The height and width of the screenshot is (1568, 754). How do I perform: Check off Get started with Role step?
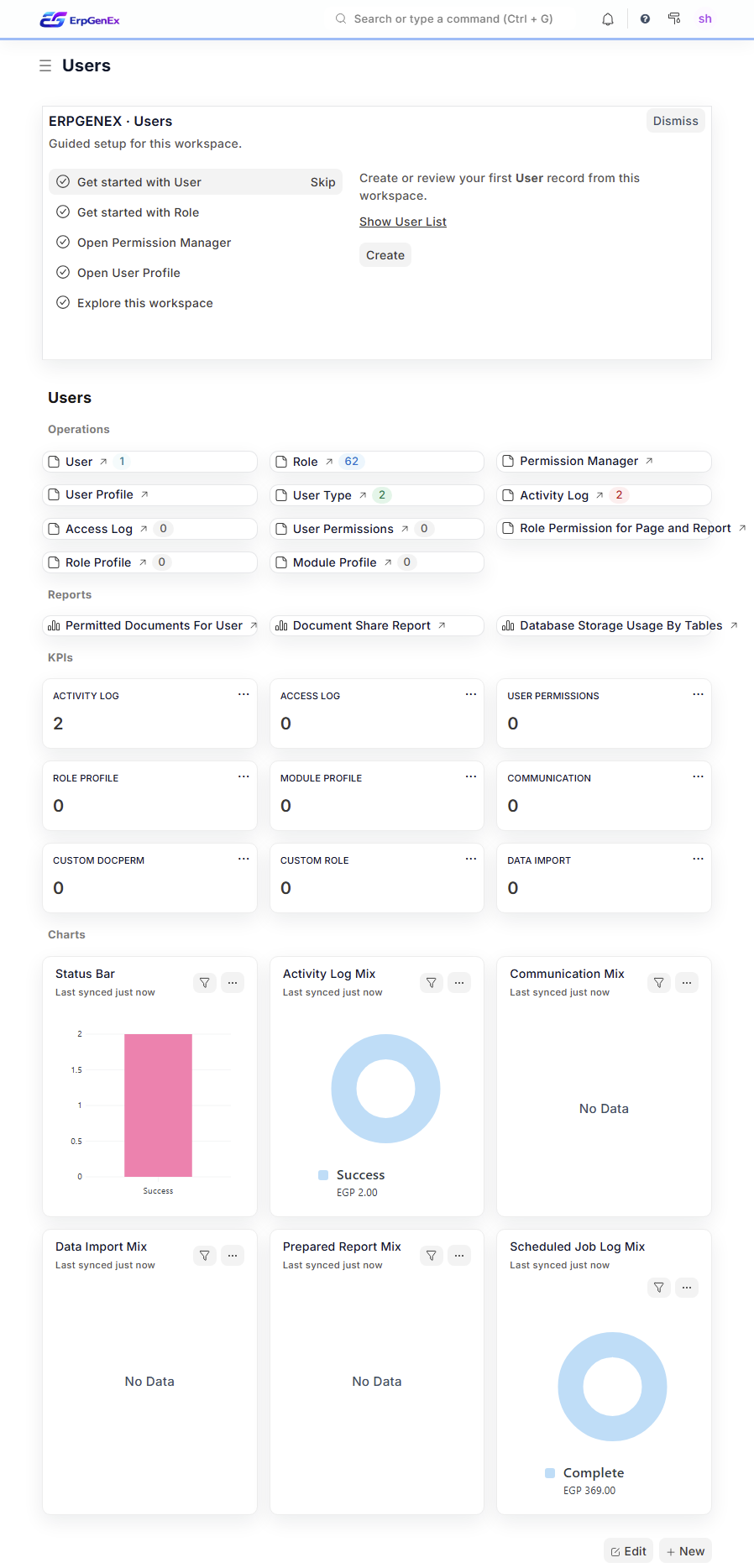(63, 212)
